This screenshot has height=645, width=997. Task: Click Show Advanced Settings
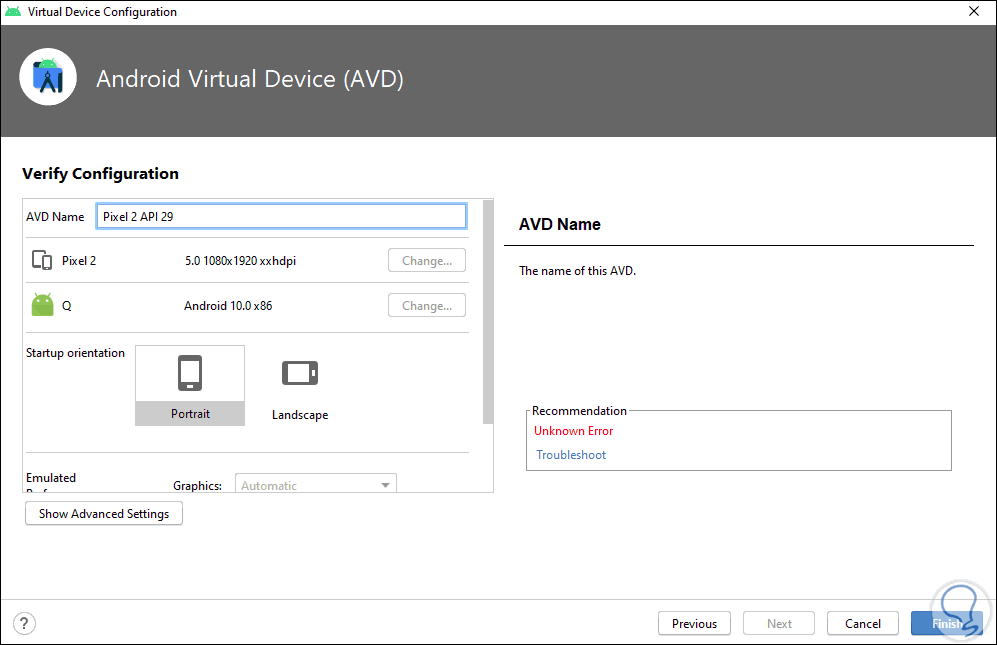[103, 513]
